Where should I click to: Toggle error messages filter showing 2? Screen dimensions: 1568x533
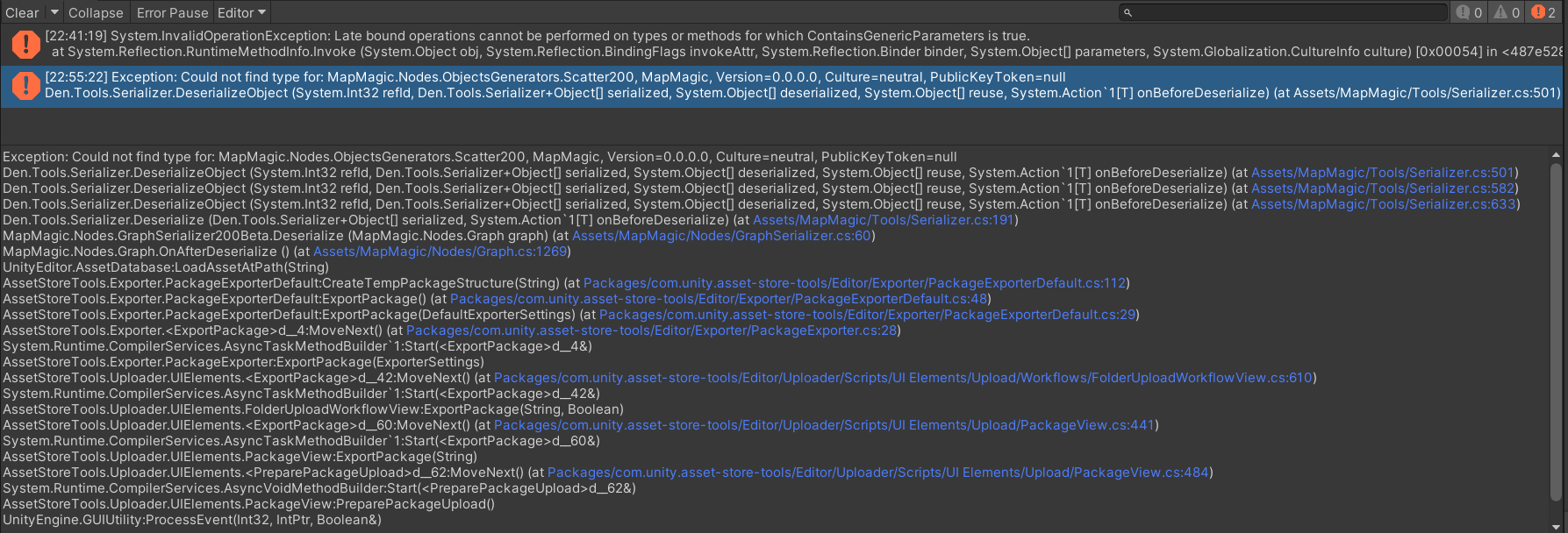click(1544, 12)
